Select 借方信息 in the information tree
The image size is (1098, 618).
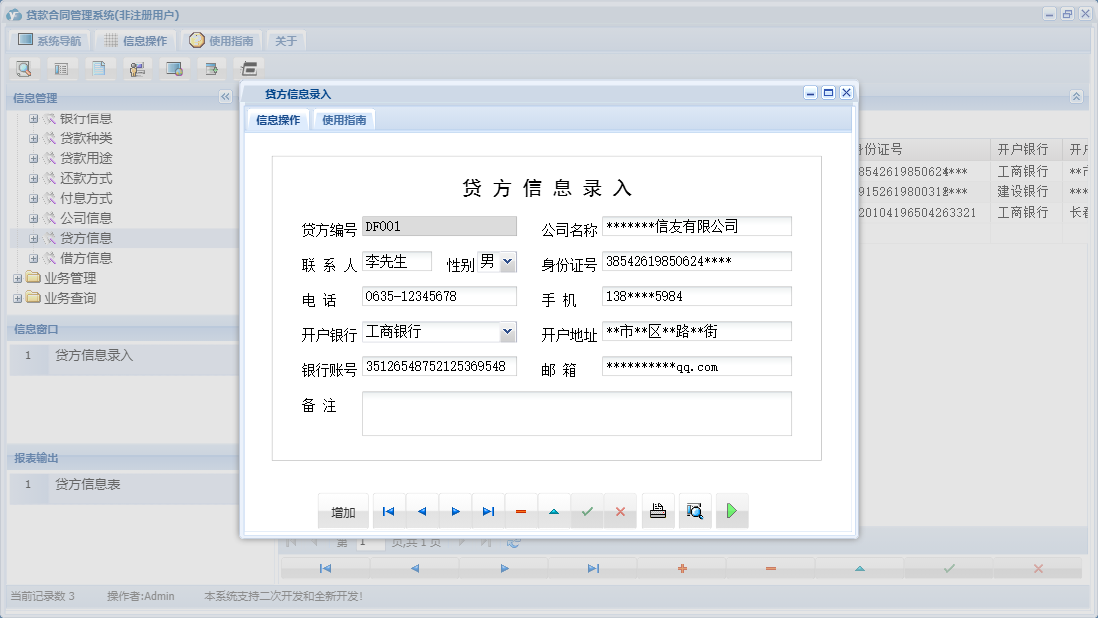pos(85,257)
